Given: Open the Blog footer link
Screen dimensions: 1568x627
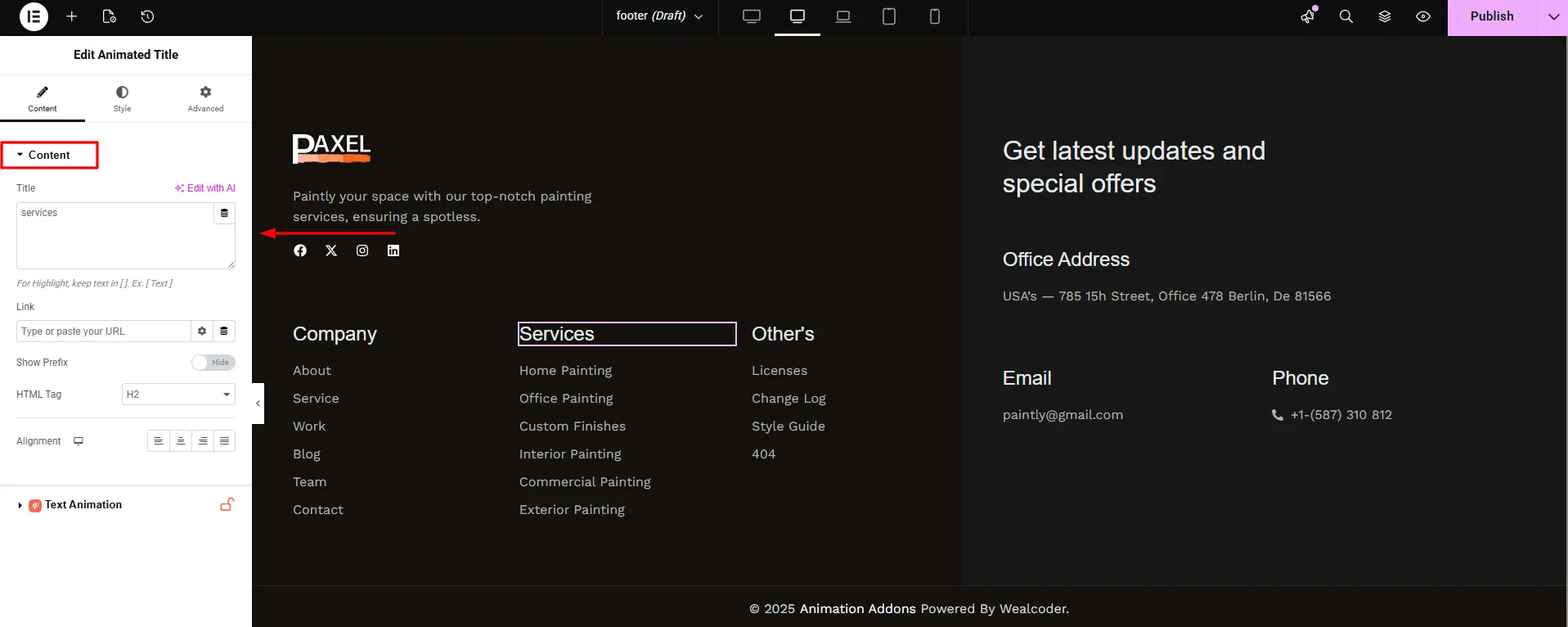Looking at the screenshot, I should 307,454.
